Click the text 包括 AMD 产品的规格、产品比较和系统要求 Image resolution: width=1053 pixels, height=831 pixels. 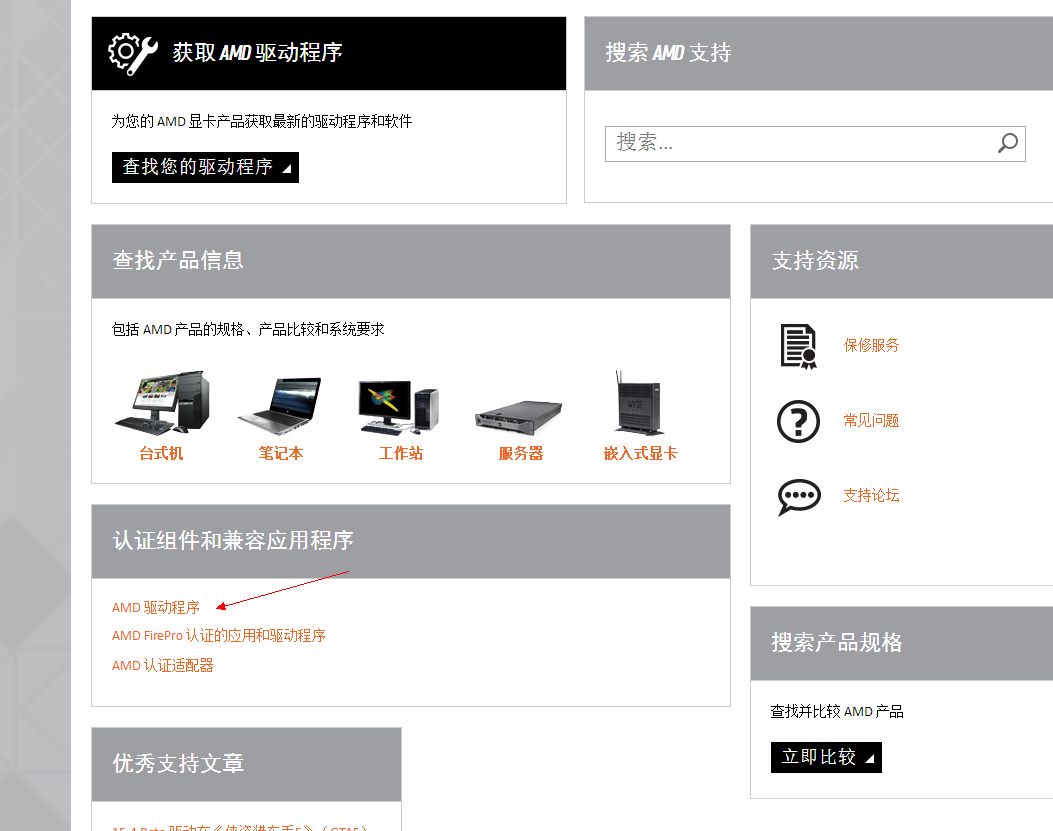pyautogui.click(x=248, y=330)
